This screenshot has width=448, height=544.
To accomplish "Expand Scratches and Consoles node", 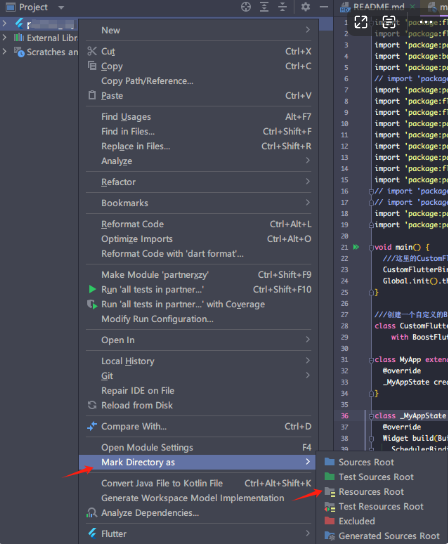I will click(5, 51).
